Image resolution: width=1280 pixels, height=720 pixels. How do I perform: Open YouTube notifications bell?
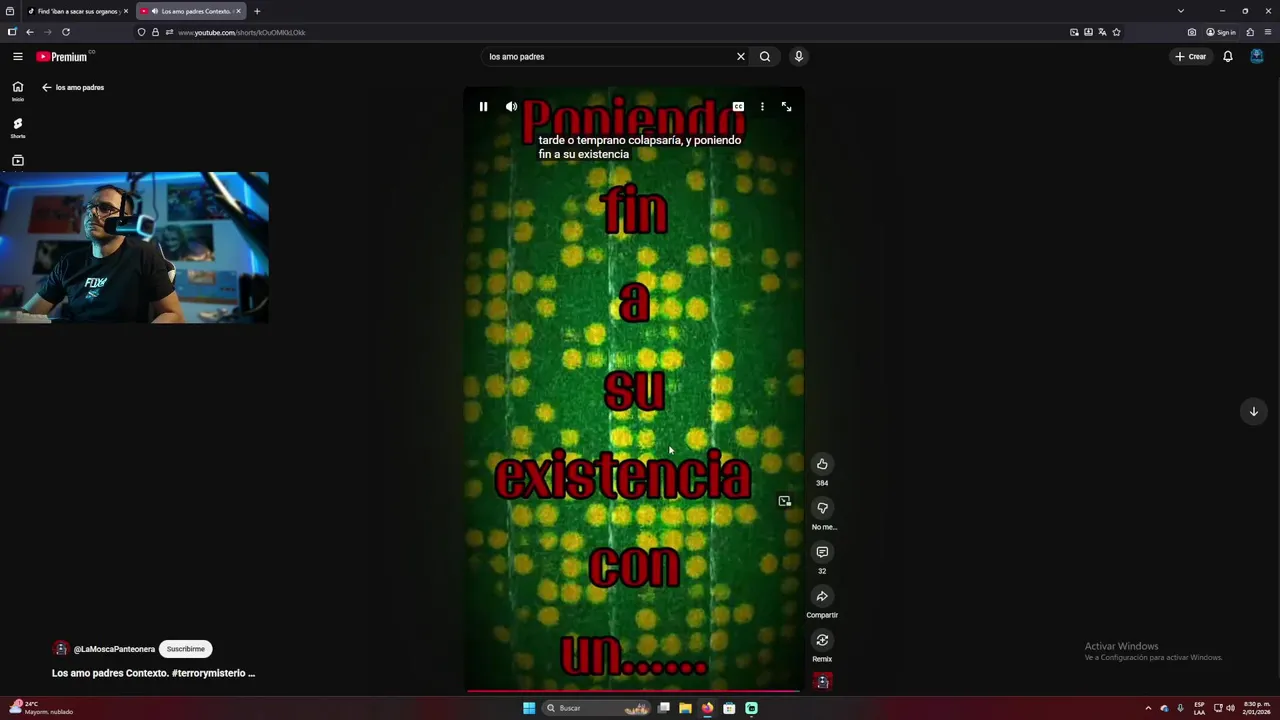[1228, 57]
